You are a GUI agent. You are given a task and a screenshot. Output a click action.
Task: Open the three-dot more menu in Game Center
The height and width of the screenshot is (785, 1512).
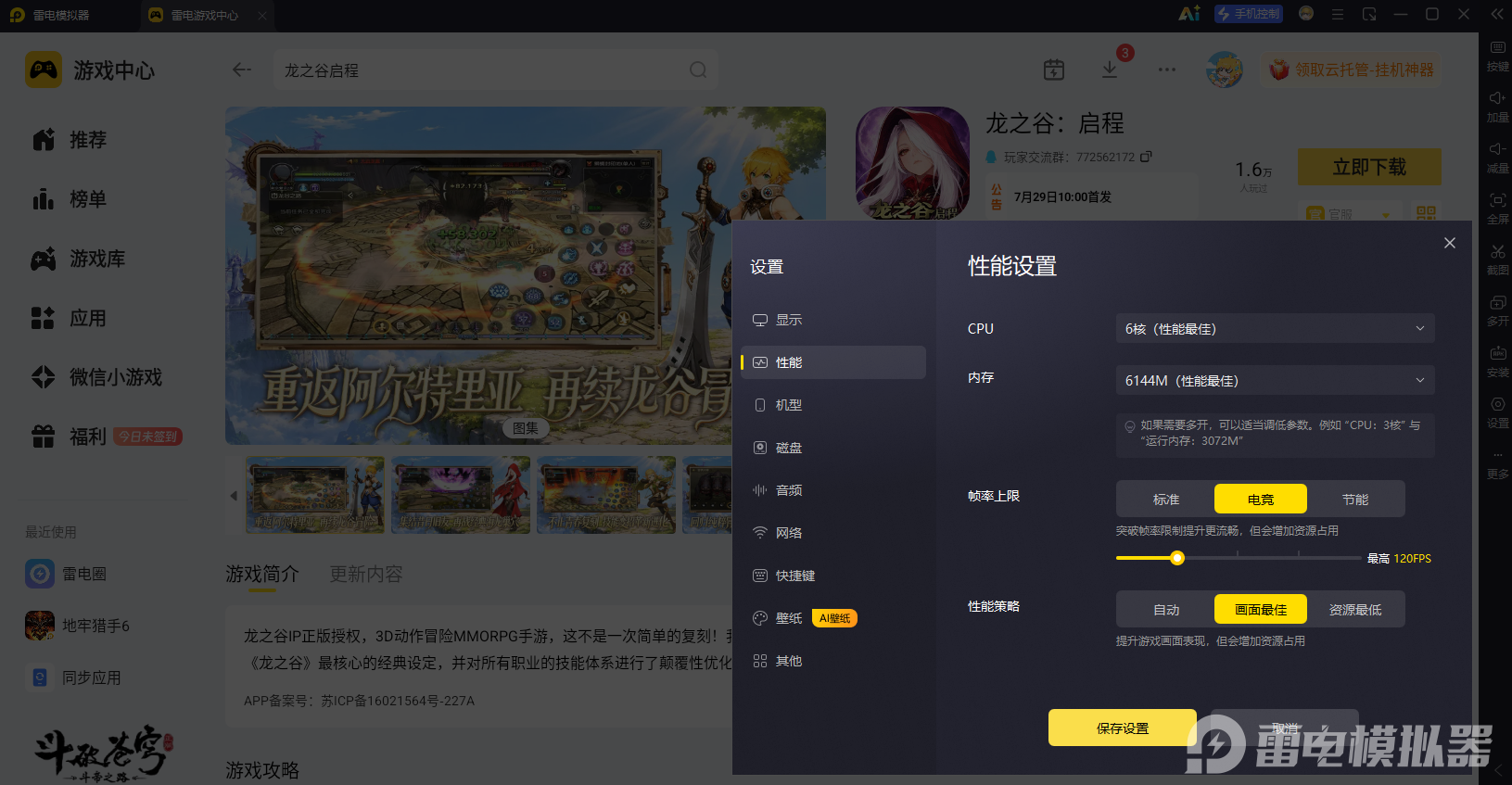1167,70
